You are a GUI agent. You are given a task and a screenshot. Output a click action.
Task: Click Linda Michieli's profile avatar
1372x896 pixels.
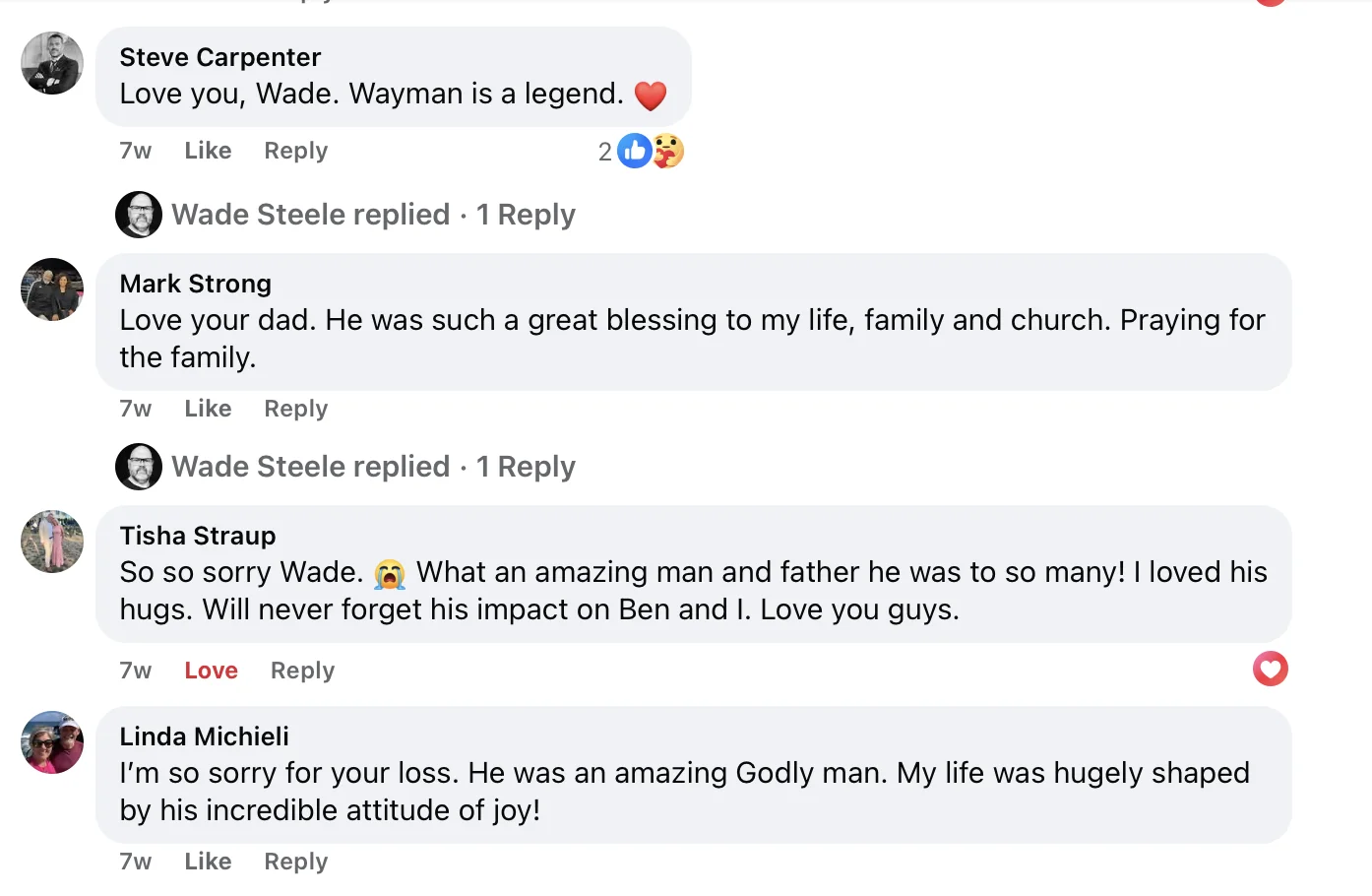(x=52, y=742)
